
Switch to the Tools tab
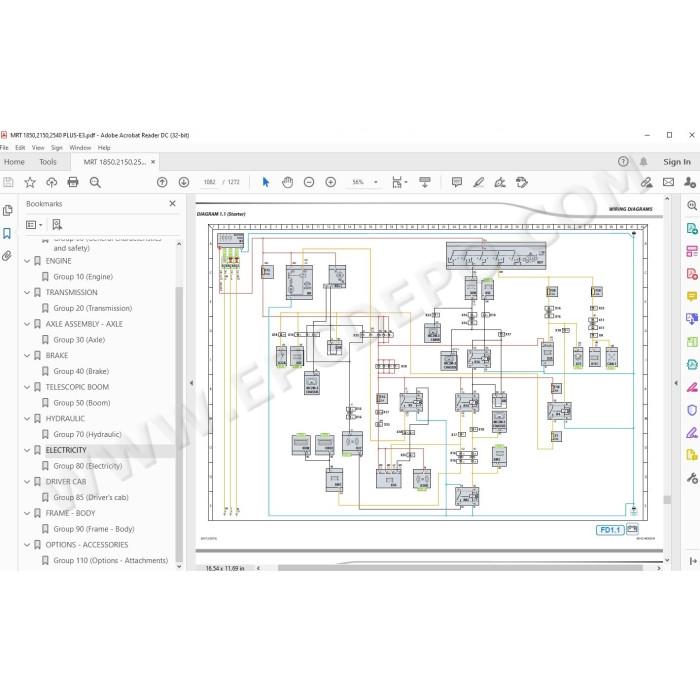click(48, 162)
